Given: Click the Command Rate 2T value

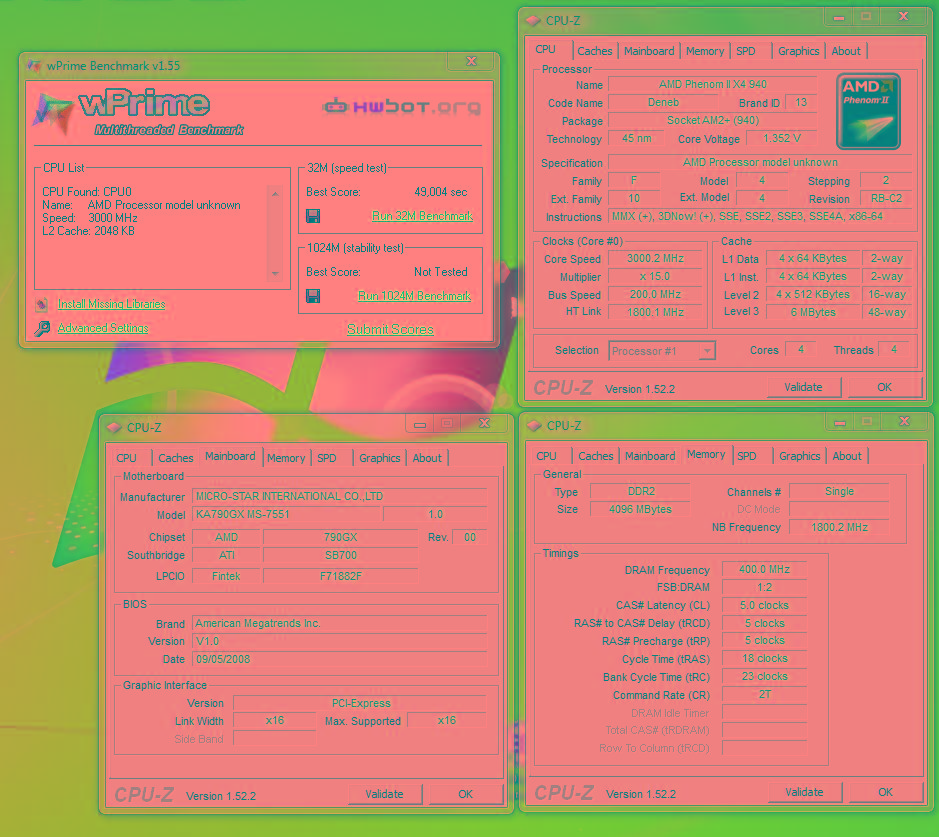Looking at the screenshot, I should click(x=764, y=695).
